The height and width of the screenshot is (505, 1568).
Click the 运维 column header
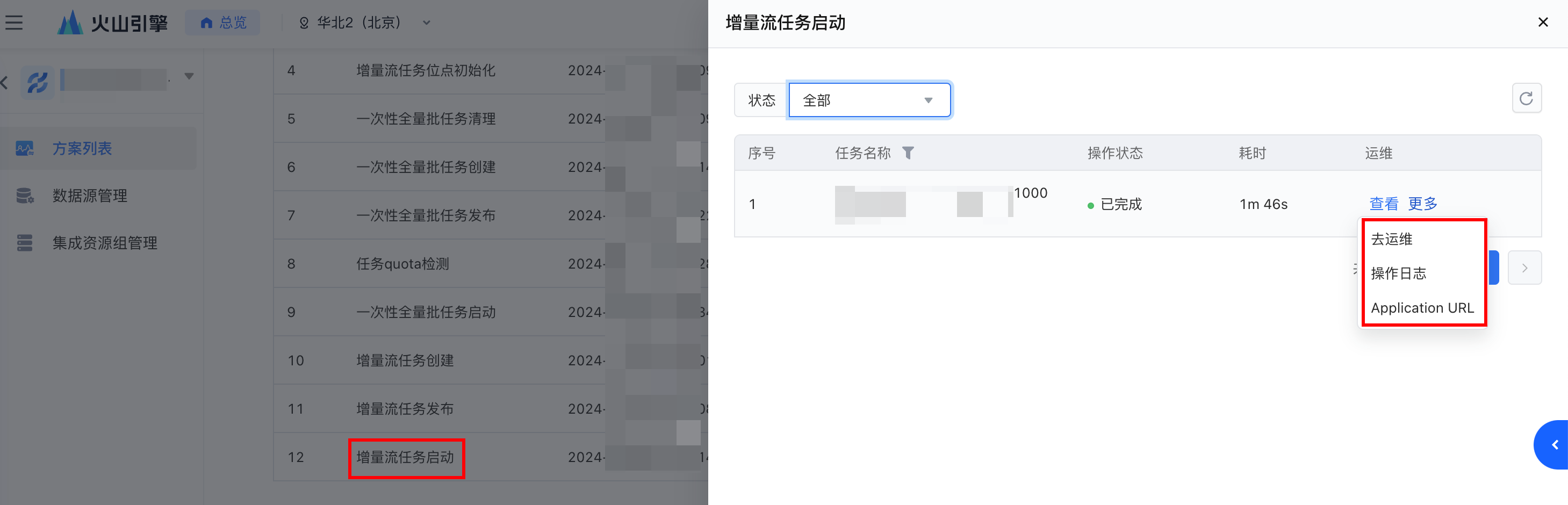tap(1379, 153)
